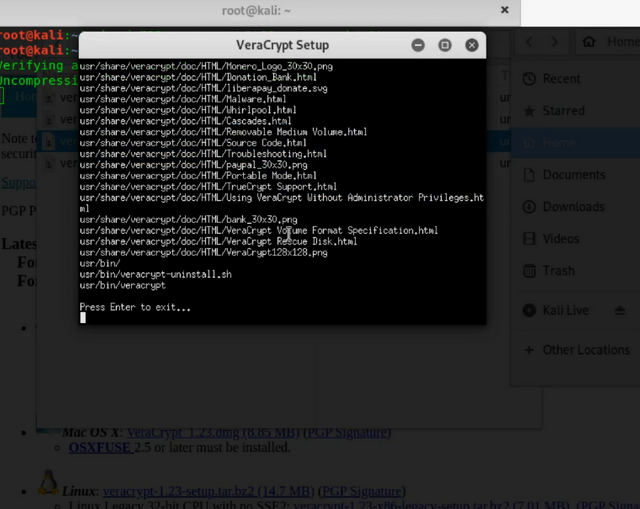Click the root@kali terminal title bar

tap(256, 11)
